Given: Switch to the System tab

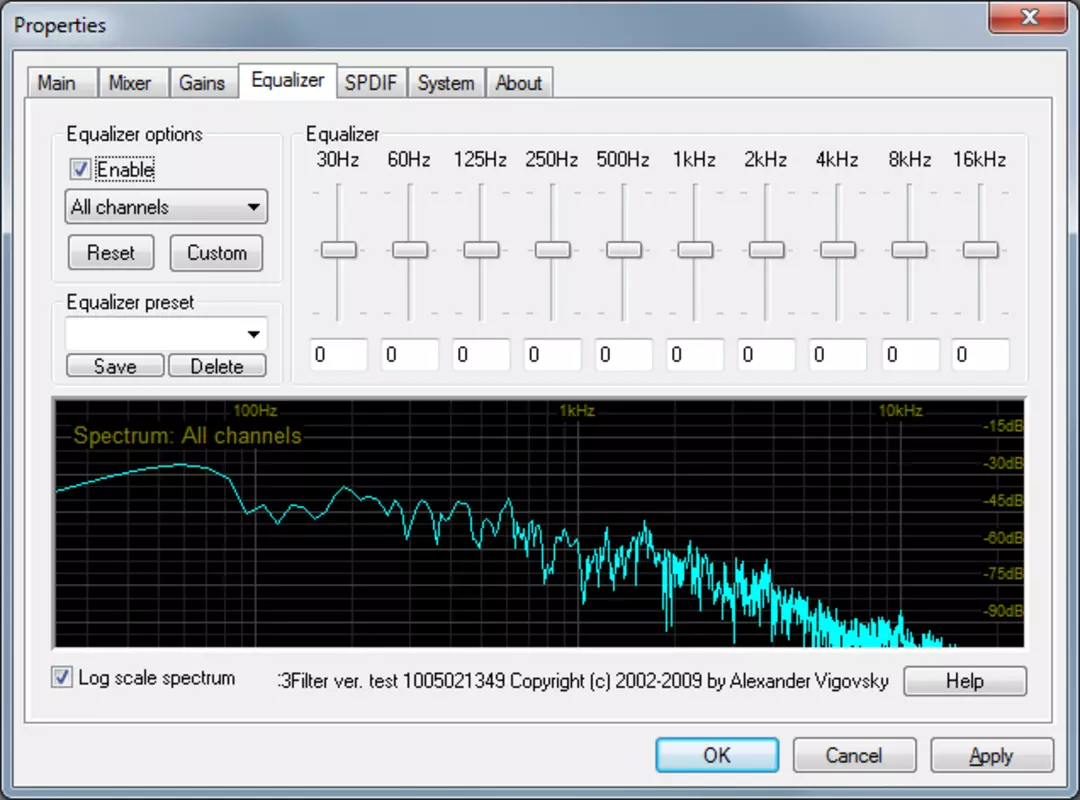Looking at the screenshot, I should tap(446, 83).
